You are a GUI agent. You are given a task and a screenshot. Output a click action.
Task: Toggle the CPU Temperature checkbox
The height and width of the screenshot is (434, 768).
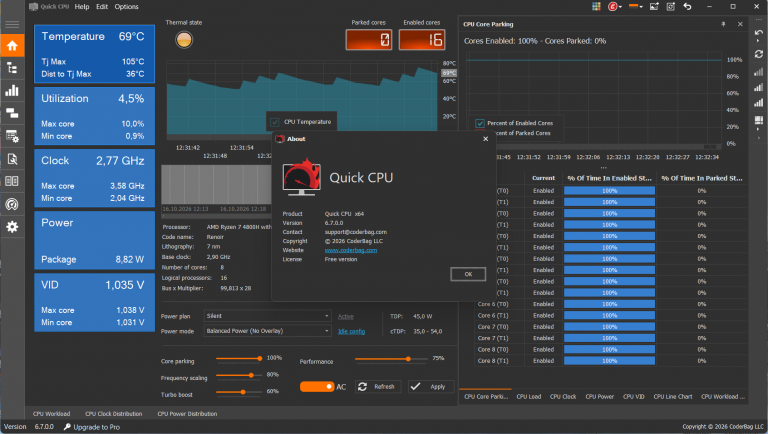275,122
